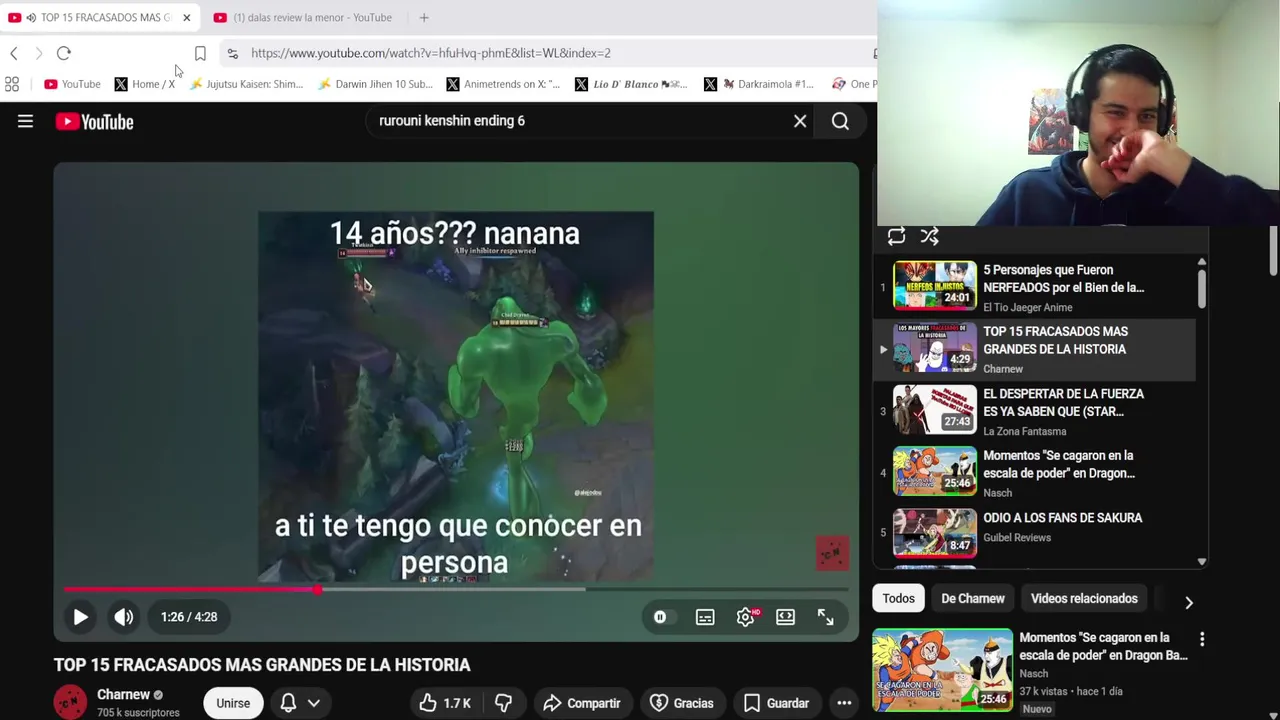Switch to dalas review la menor tab
This screenshot has height=720, width=1280.
(x=302, y=17)
